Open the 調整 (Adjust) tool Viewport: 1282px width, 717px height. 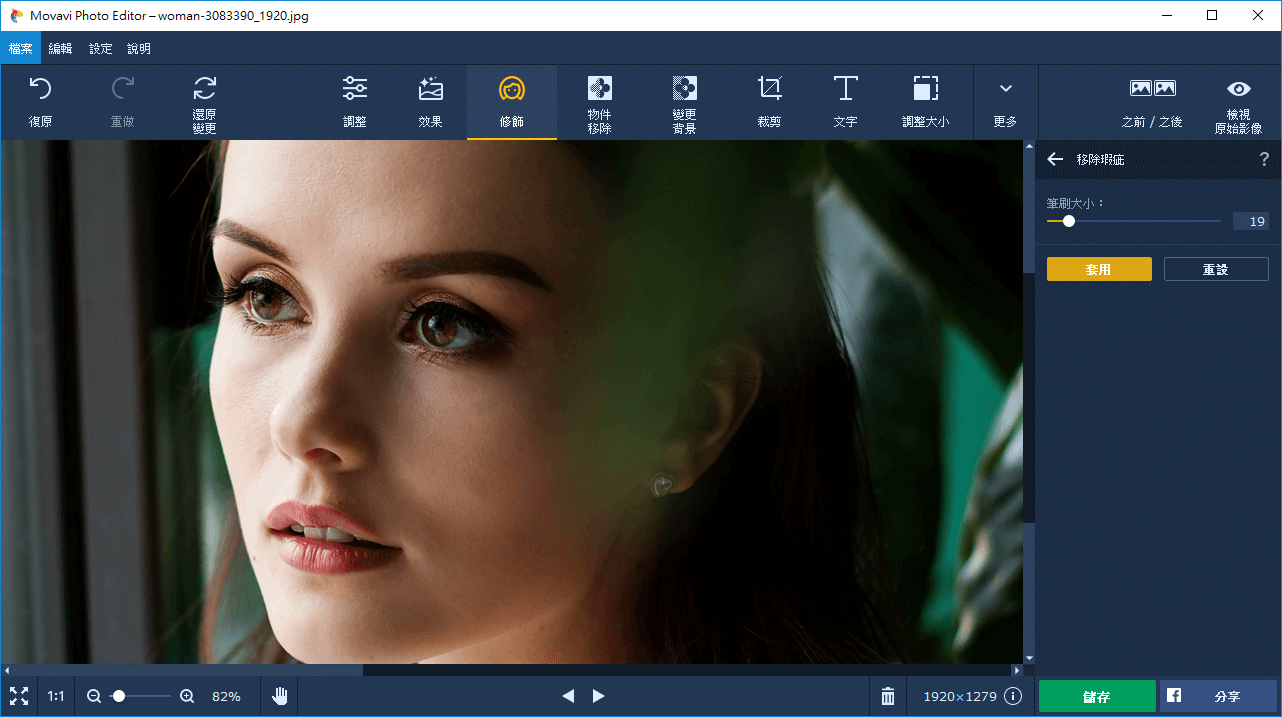click(x=354, y=101)
